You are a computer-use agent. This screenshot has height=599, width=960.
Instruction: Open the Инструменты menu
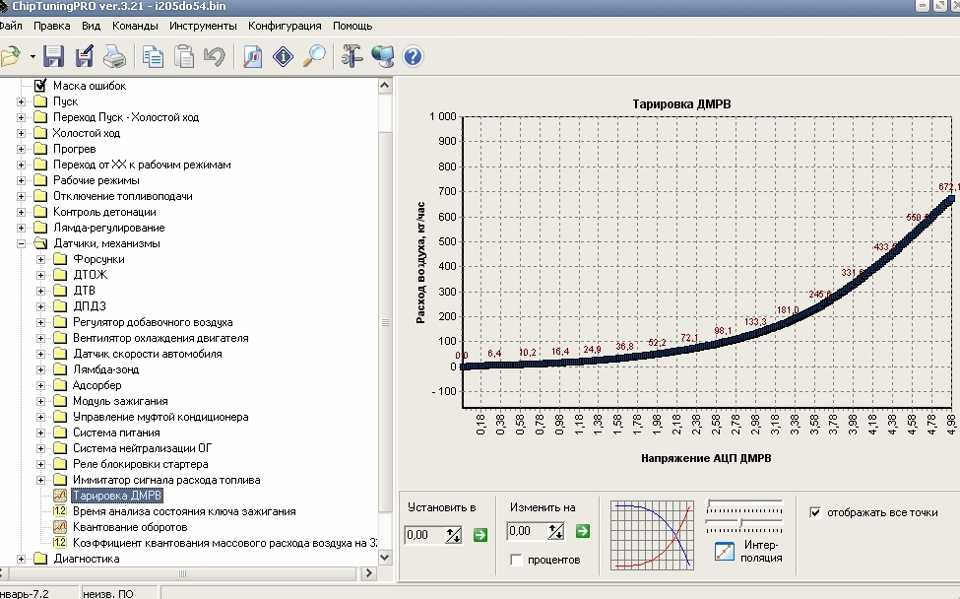[203, 26]
